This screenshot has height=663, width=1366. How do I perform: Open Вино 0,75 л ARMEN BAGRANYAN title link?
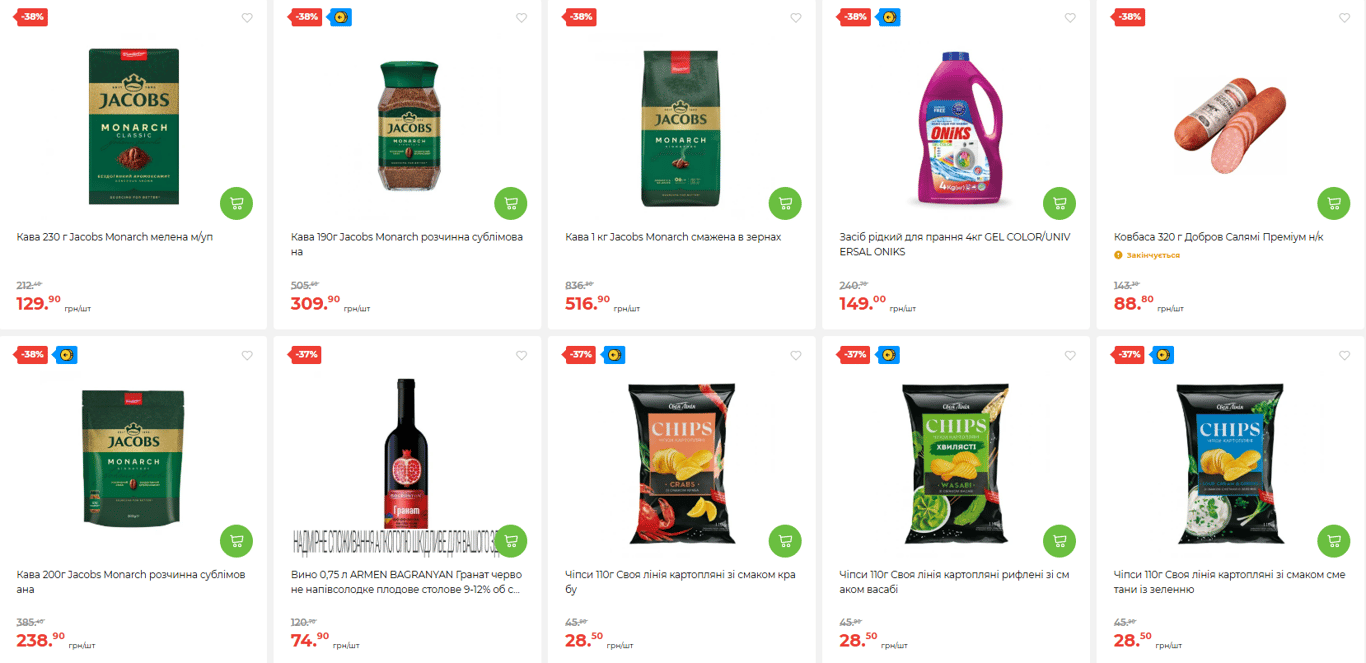405,582
